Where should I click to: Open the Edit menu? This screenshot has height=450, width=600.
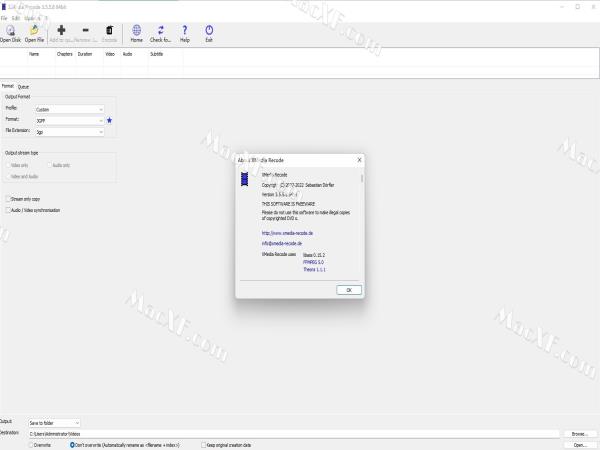tap(16, 18)
